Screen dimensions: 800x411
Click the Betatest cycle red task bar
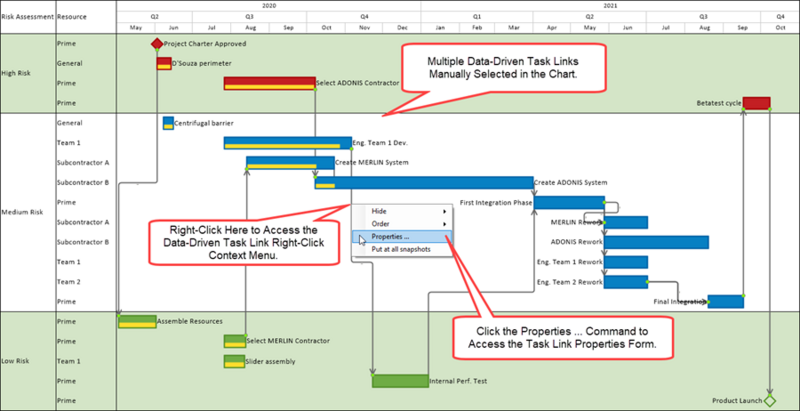(757, 103)
